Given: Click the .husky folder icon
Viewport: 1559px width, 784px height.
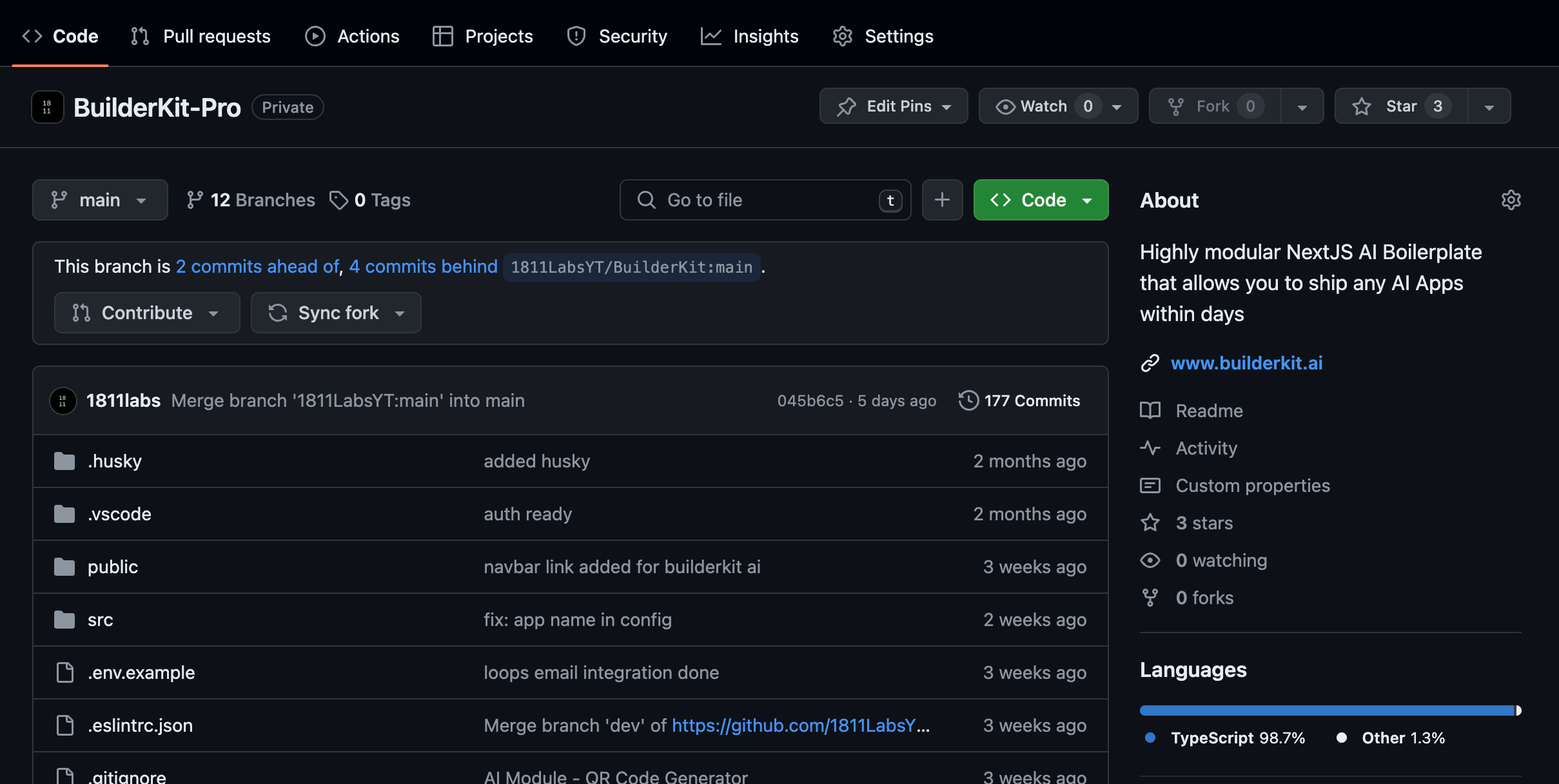Looking at the screenshot, I should coord(64,461).
